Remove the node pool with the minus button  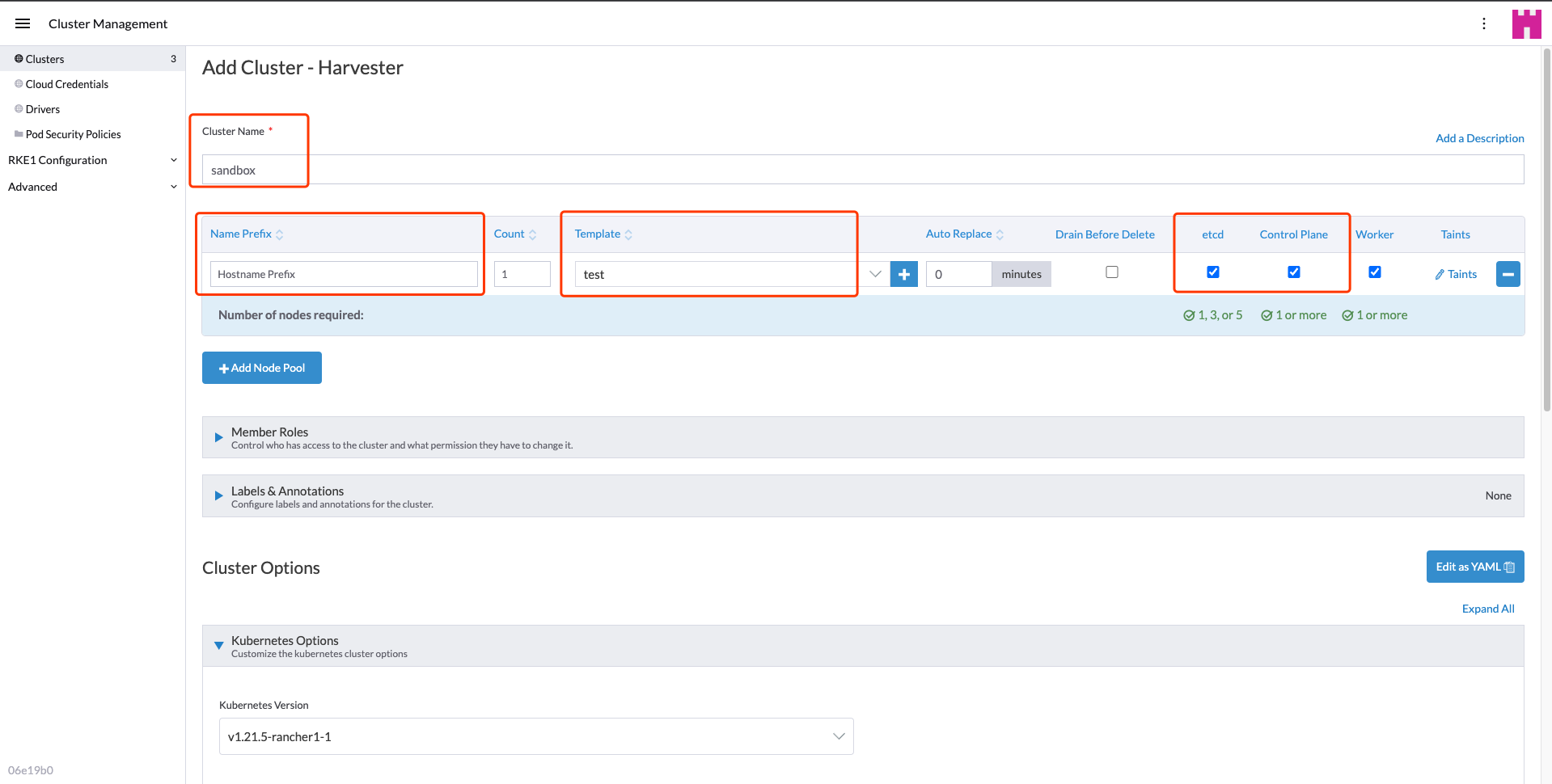[1508, 274]
